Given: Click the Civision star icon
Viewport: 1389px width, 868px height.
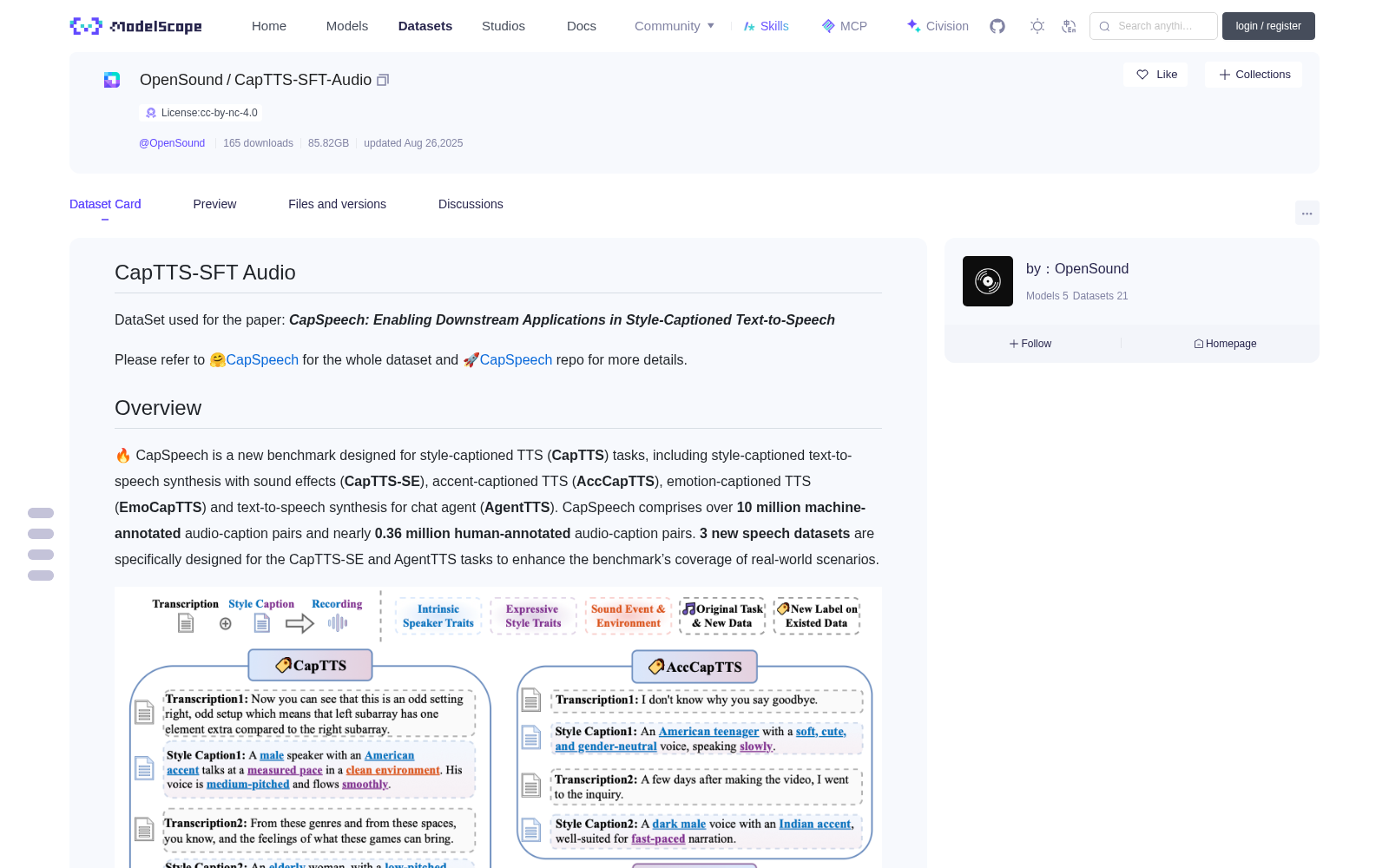Looking at the screenshot, I should [914, 26].
